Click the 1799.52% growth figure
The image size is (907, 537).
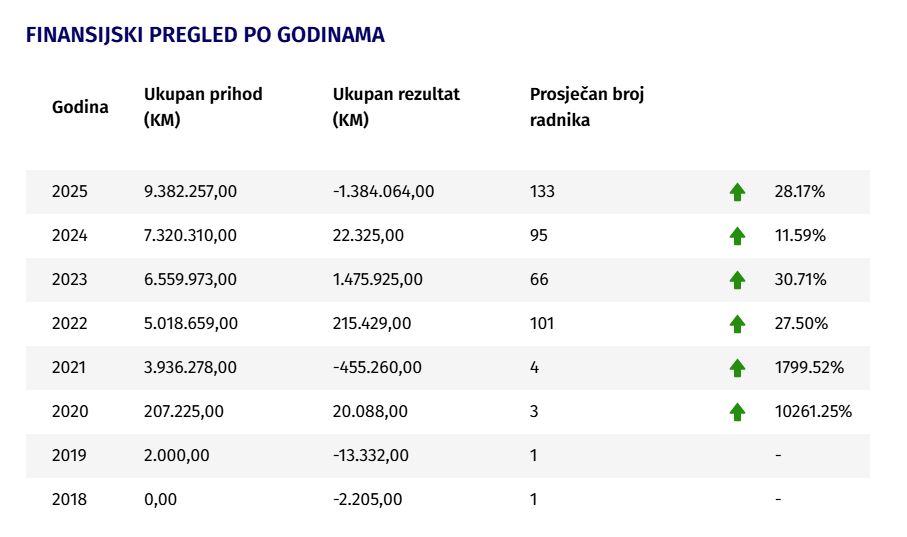809,367
